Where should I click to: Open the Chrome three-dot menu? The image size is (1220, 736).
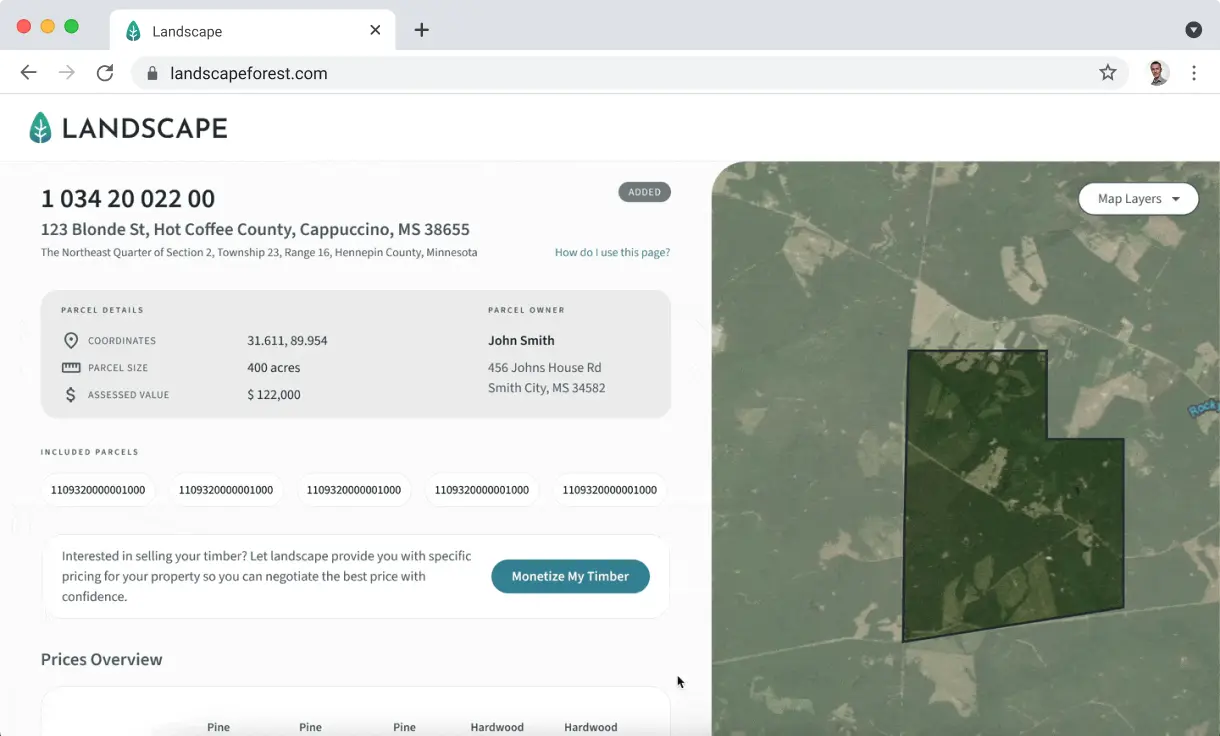1194,73
